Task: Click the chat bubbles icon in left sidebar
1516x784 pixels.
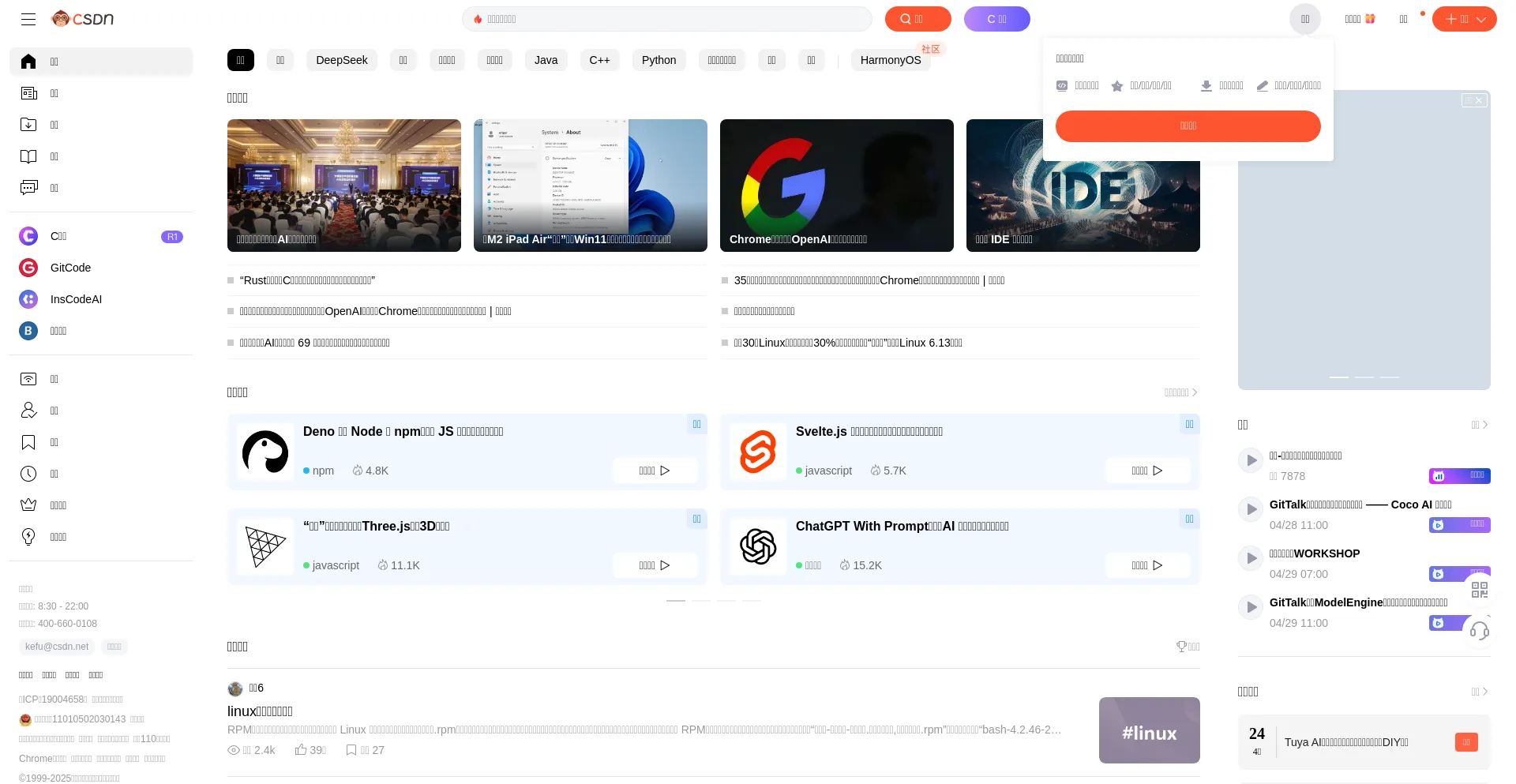Action: 28,188
